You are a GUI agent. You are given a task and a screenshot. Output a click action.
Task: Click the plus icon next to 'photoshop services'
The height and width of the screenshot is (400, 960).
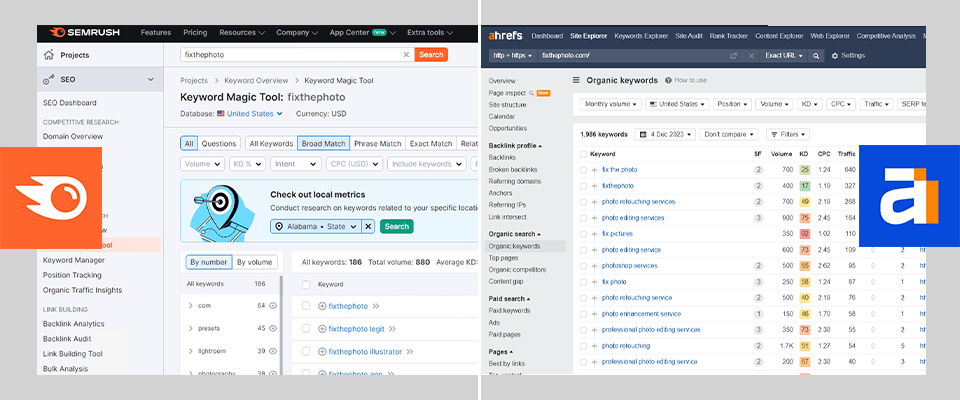(x=594, y=266)
